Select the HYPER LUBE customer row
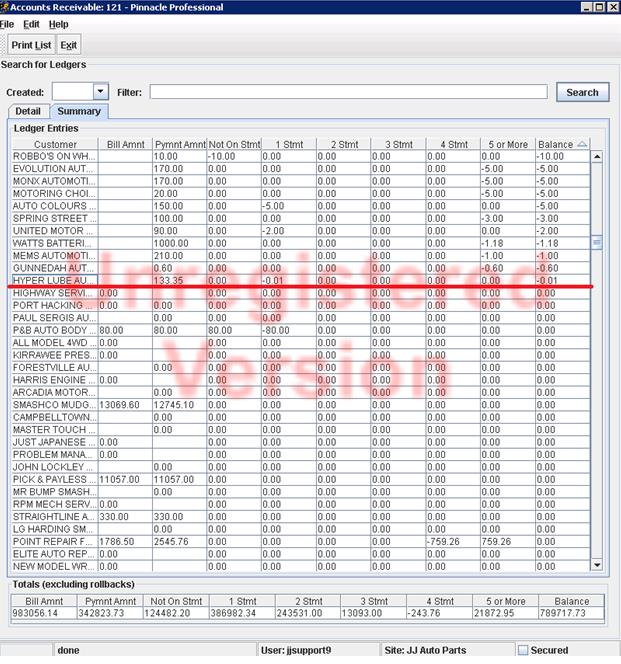The width and height of the screenshot is (621, 664). point(54,281)
